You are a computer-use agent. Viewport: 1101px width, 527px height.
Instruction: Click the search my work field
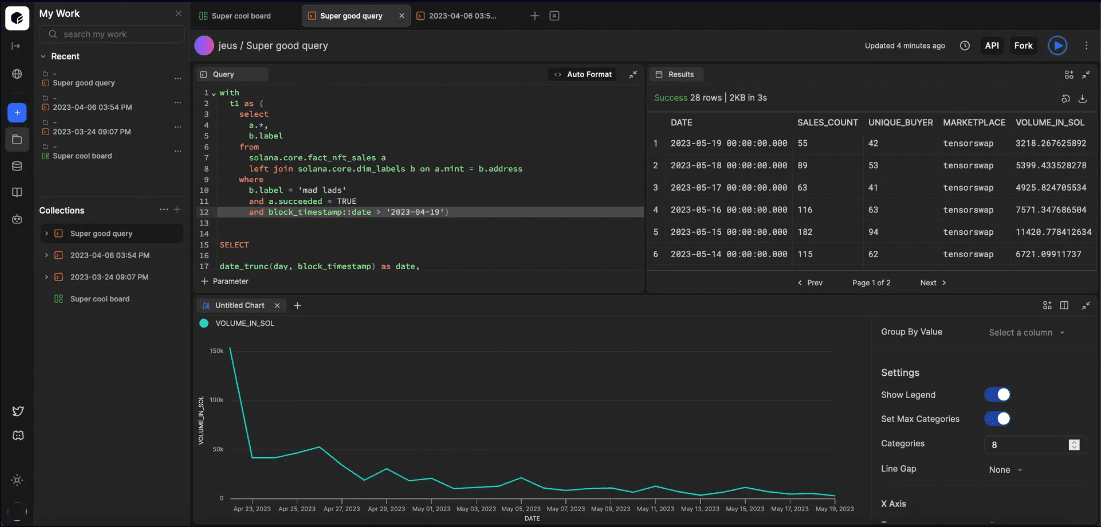pos(110,34)
